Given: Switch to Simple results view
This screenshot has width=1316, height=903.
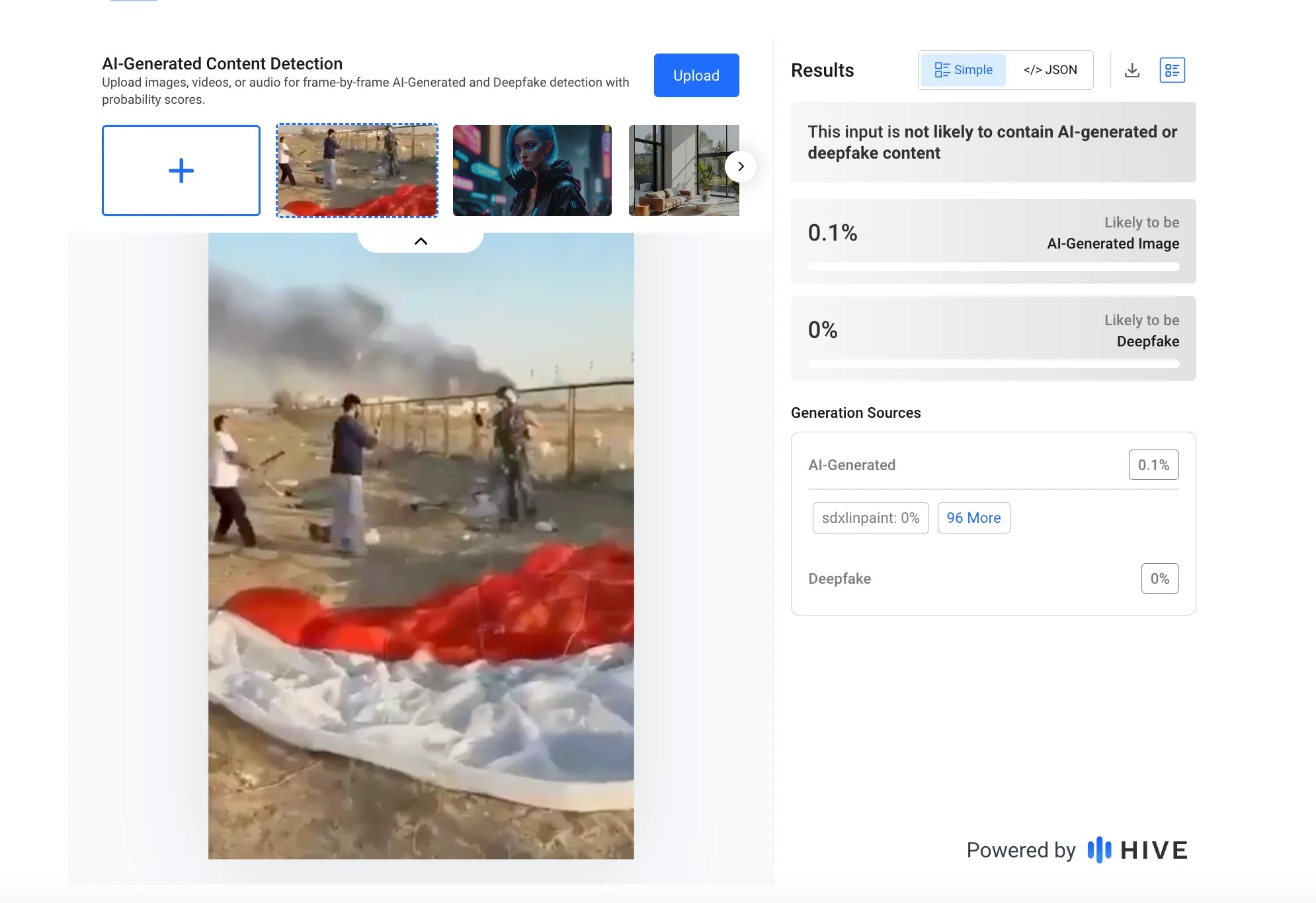Looking at the screenshot, I should click(x=963, y=70).
